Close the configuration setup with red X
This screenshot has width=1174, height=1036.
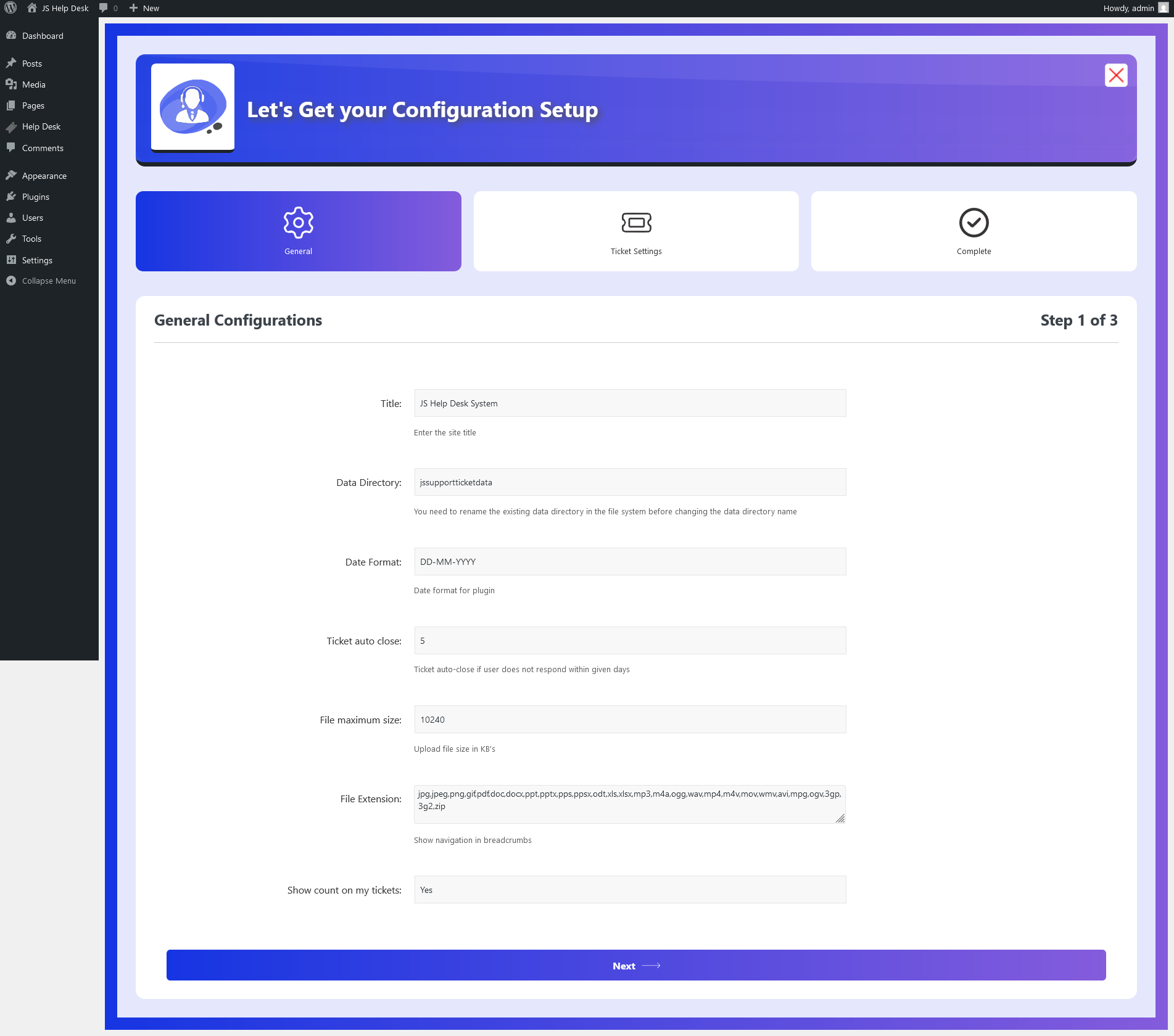[1115, 75]
